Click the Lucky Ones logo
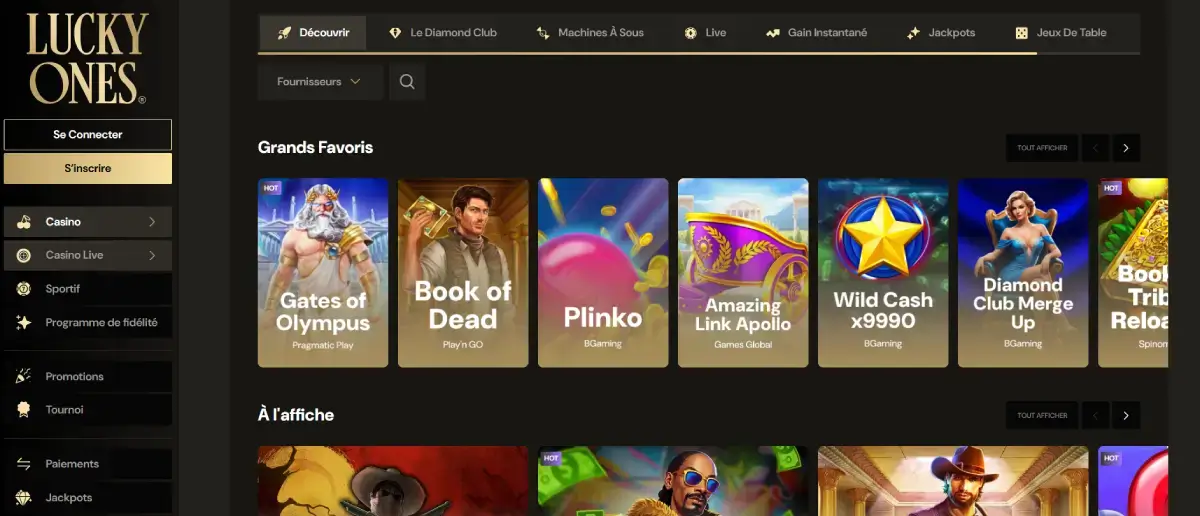1200x516 pixels. (x=87, y=58)
